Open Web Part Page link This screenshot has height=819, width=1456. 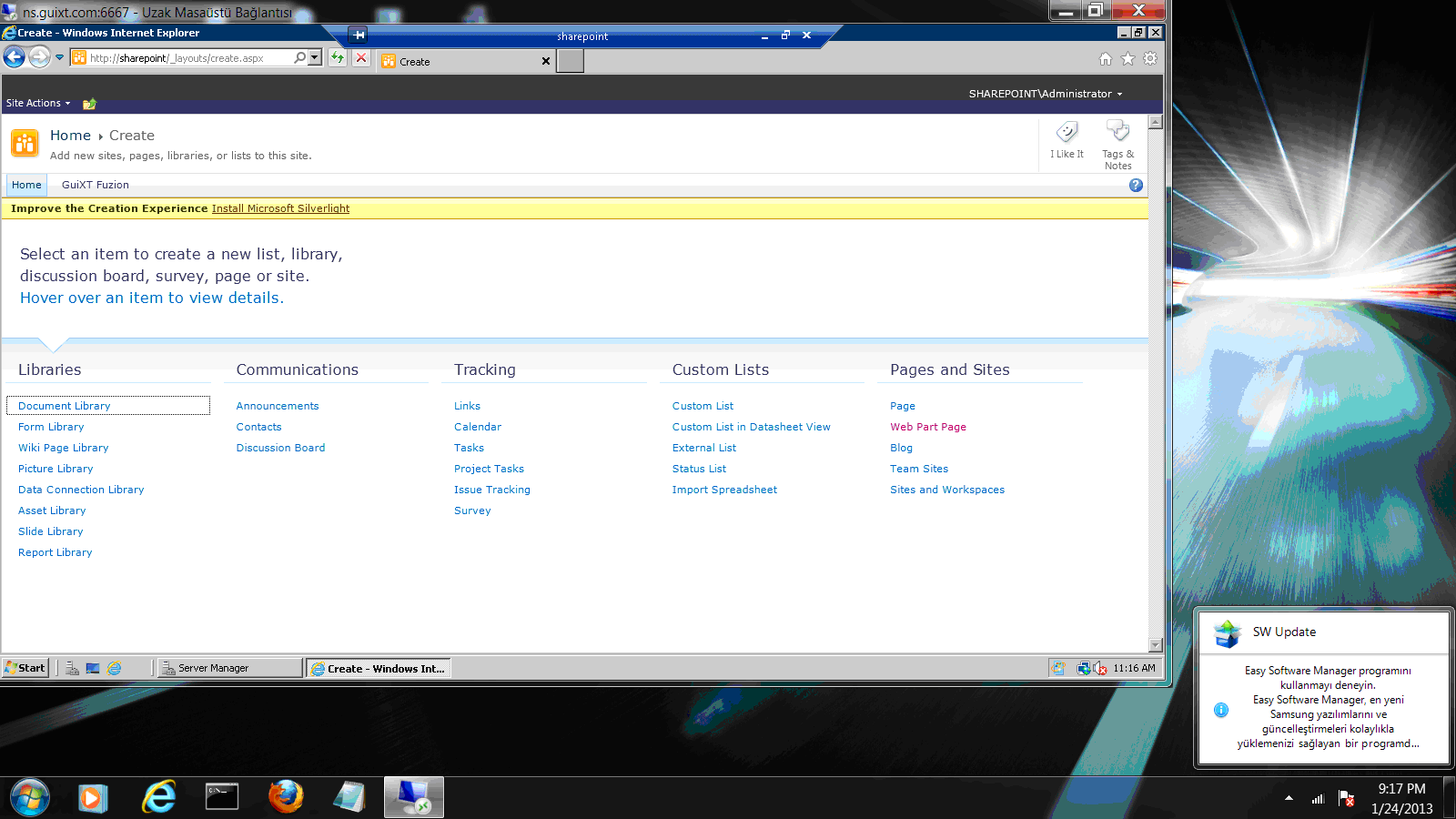[x=928, y=427]
